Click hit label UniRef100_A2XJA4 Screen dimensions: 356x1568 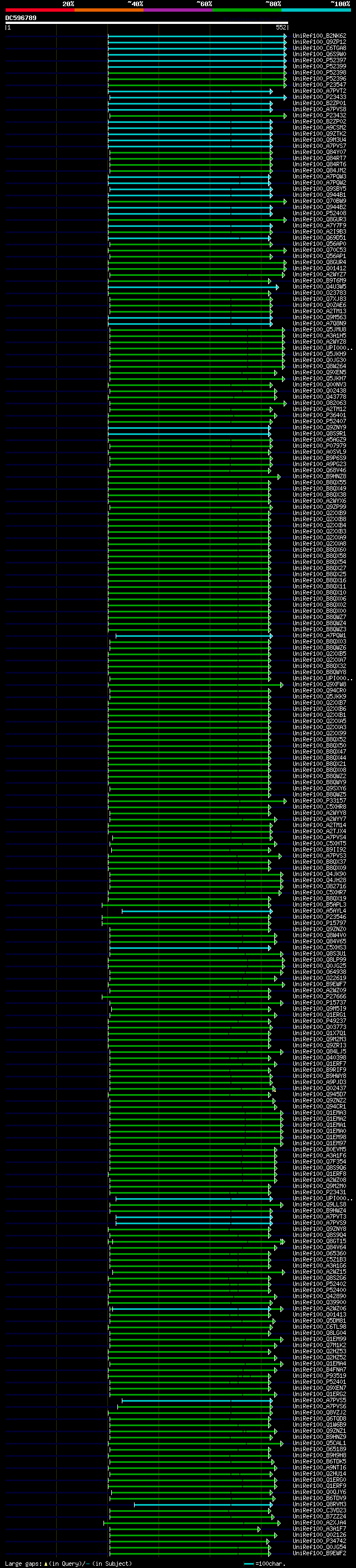319,1522
